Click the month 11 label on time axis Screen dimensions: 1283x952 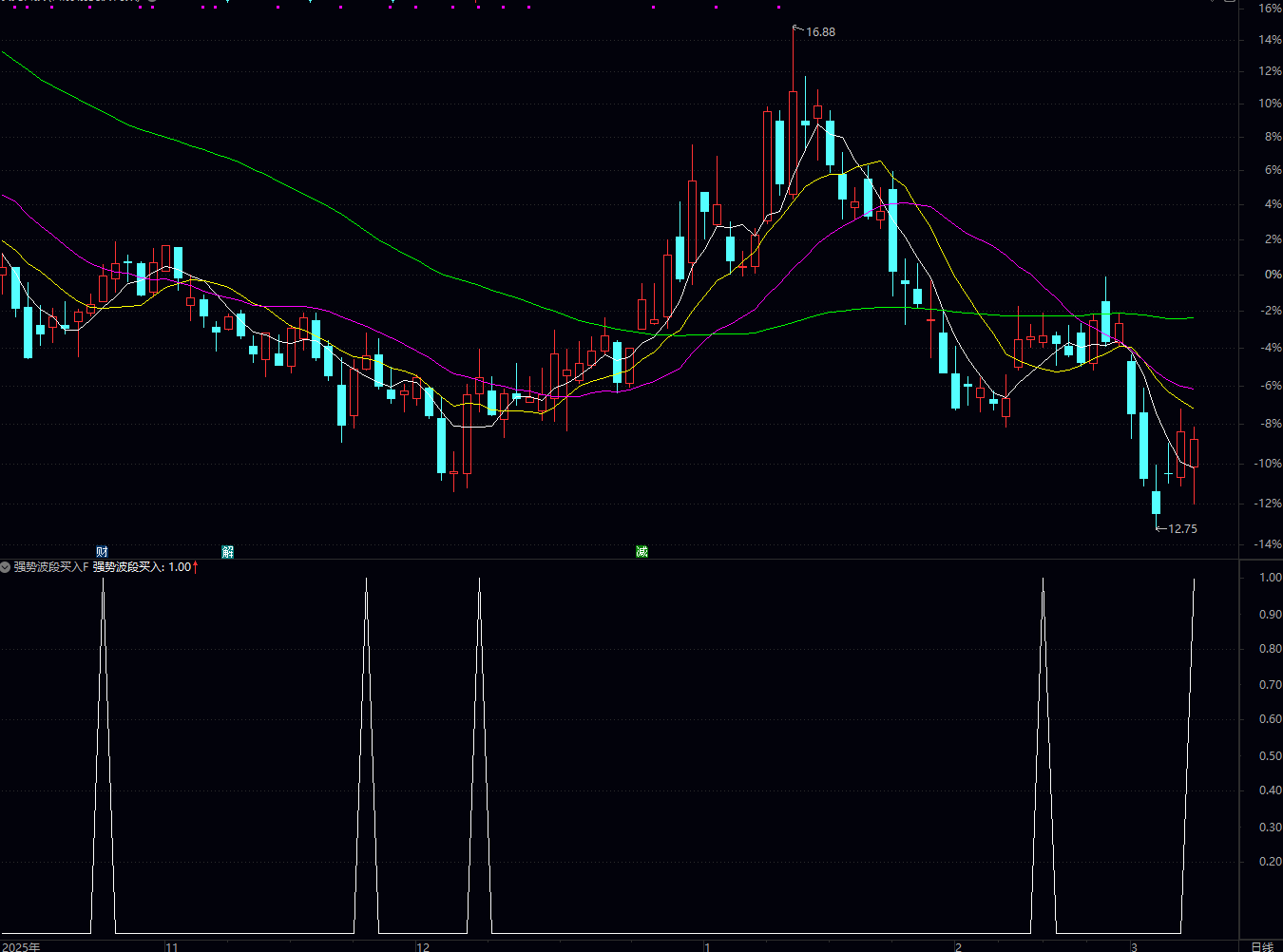[172, 946]
